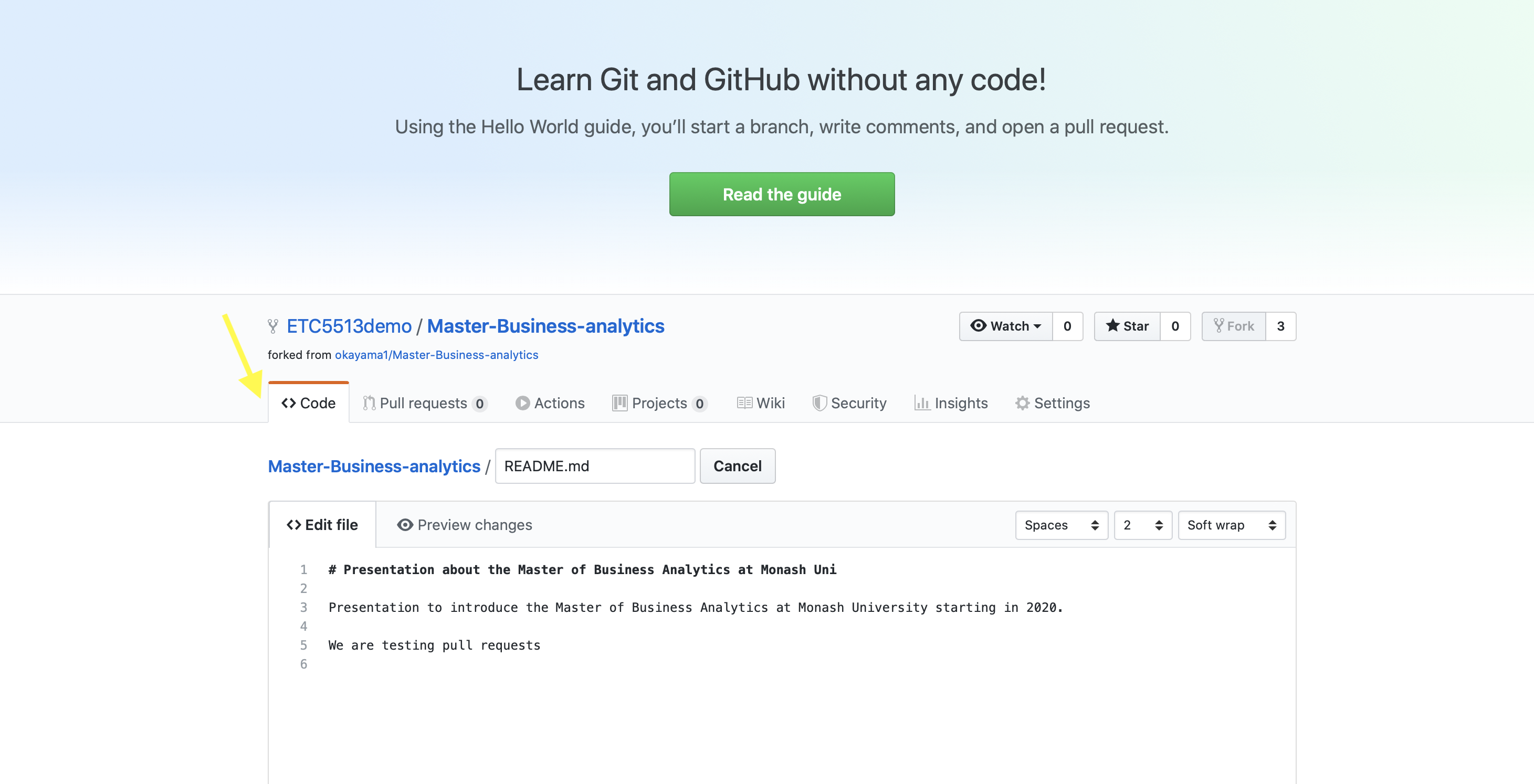
Task: Open the Spaces indent mode dropdown
Action: (x=1061, y=525)
